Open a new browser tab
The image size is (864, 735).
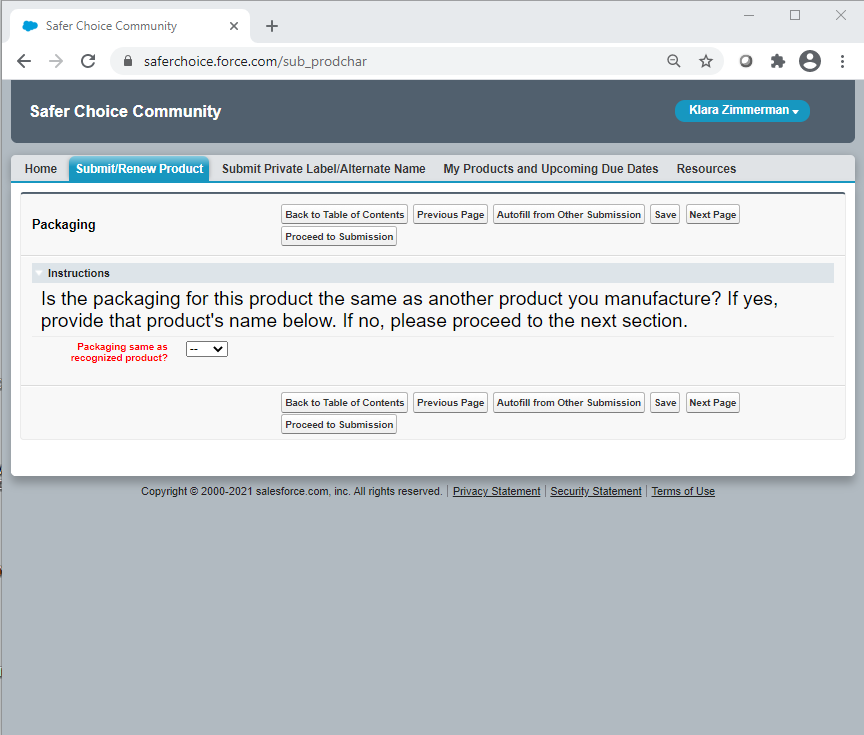click(x=272, y=26)
